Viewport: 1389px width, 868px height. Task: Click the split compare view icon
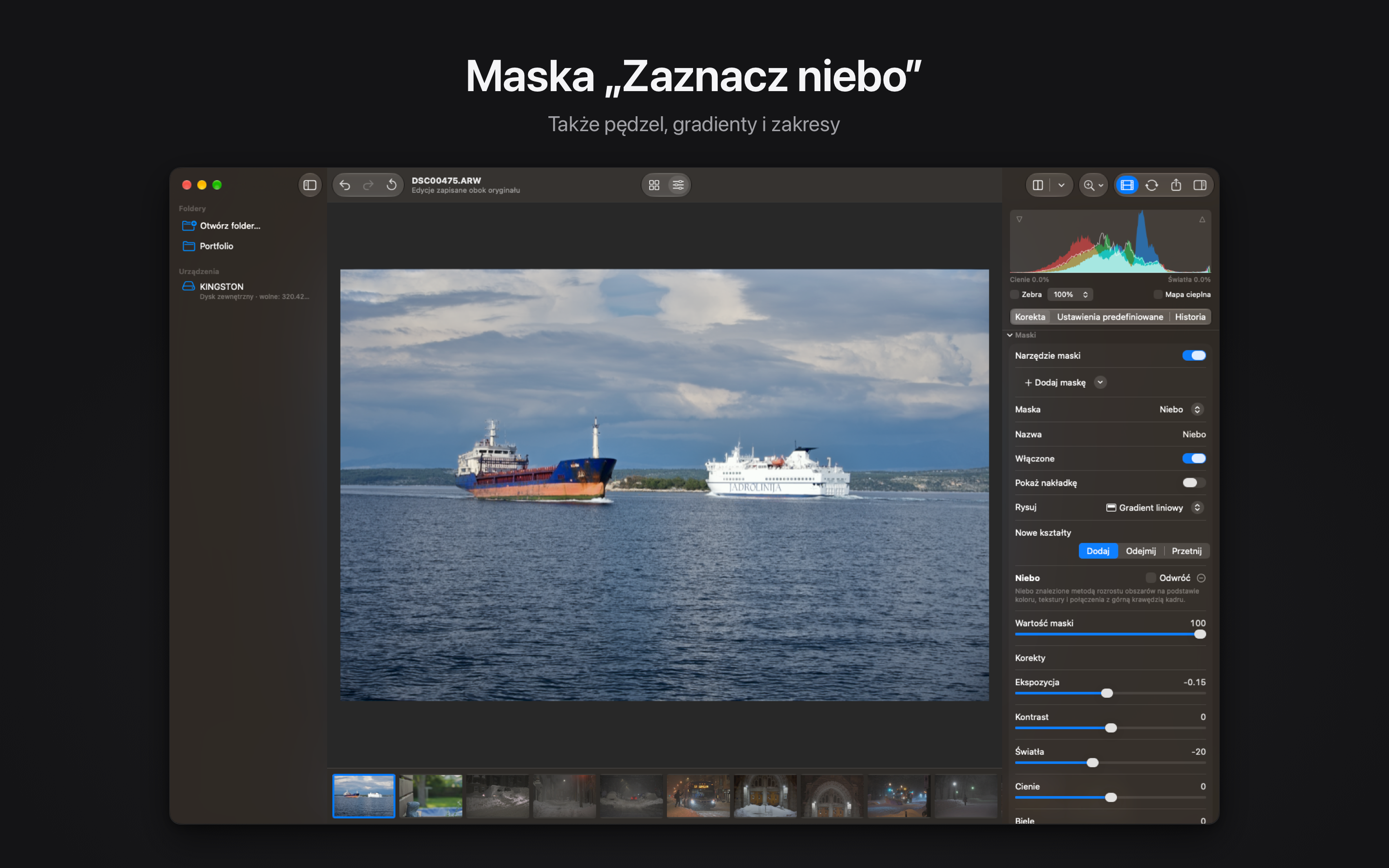(x=1038, y=185)
